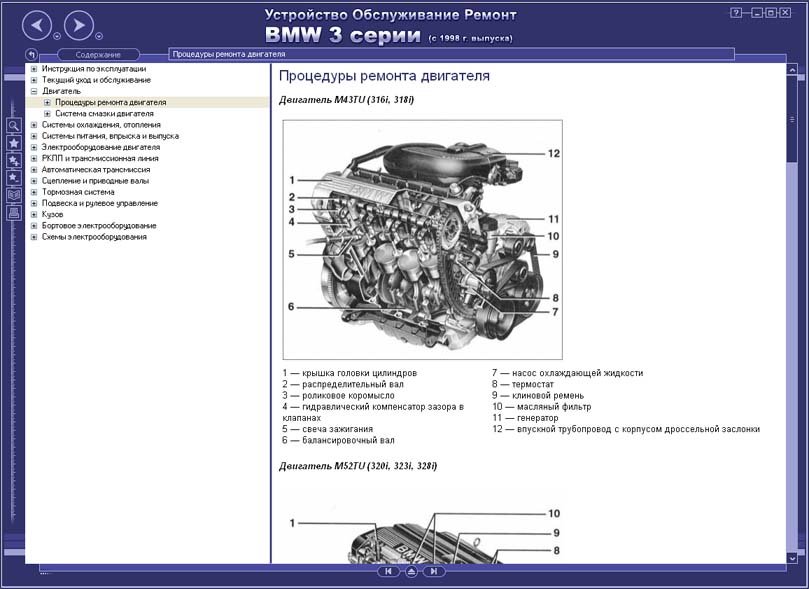Click the open book icon in sidebar
The width and height of the screenshot is (809, 589).
click(14, 195)
